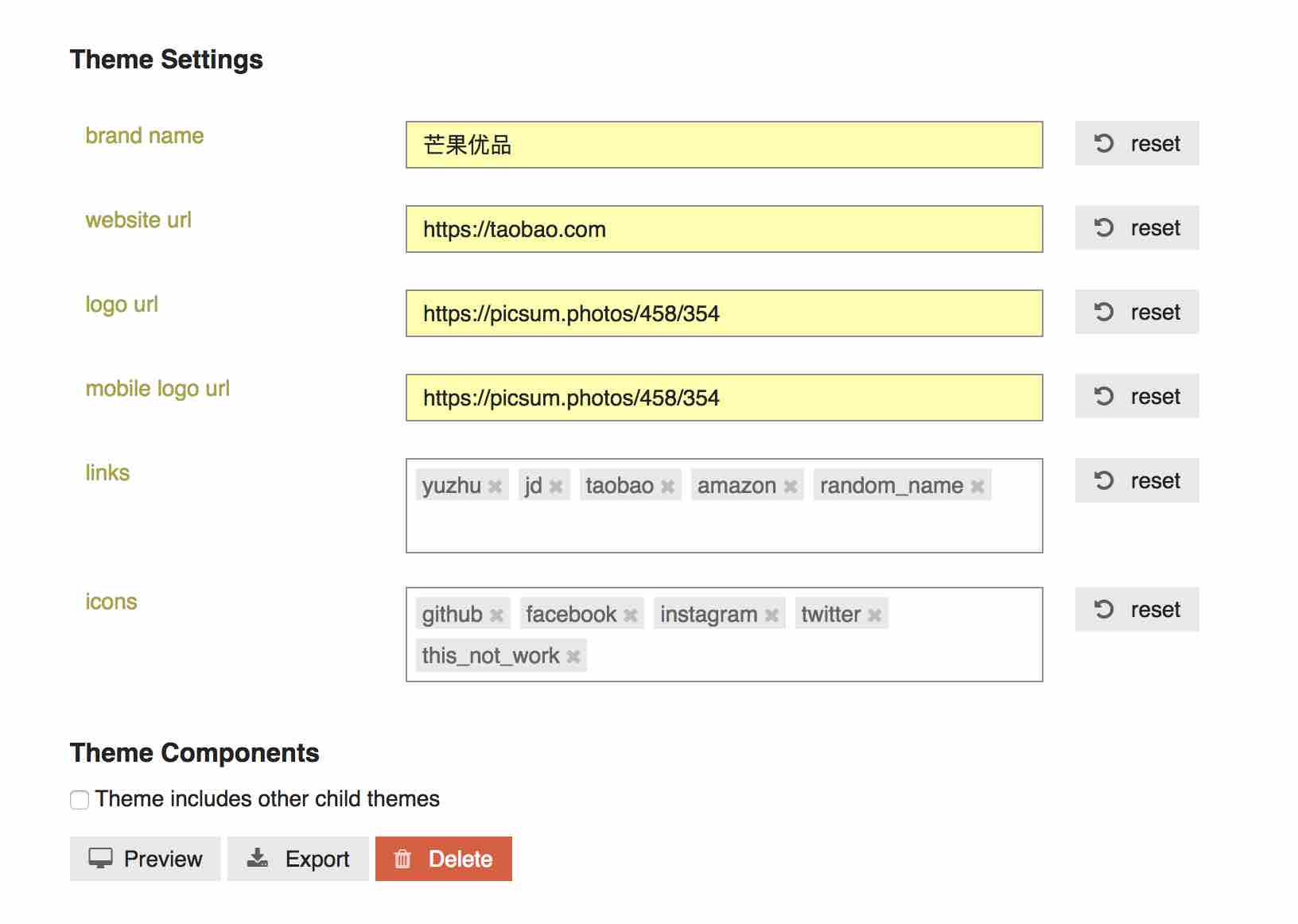
Task: Reset the links field
Action: pyautogui.click(x=1136, y=480)
